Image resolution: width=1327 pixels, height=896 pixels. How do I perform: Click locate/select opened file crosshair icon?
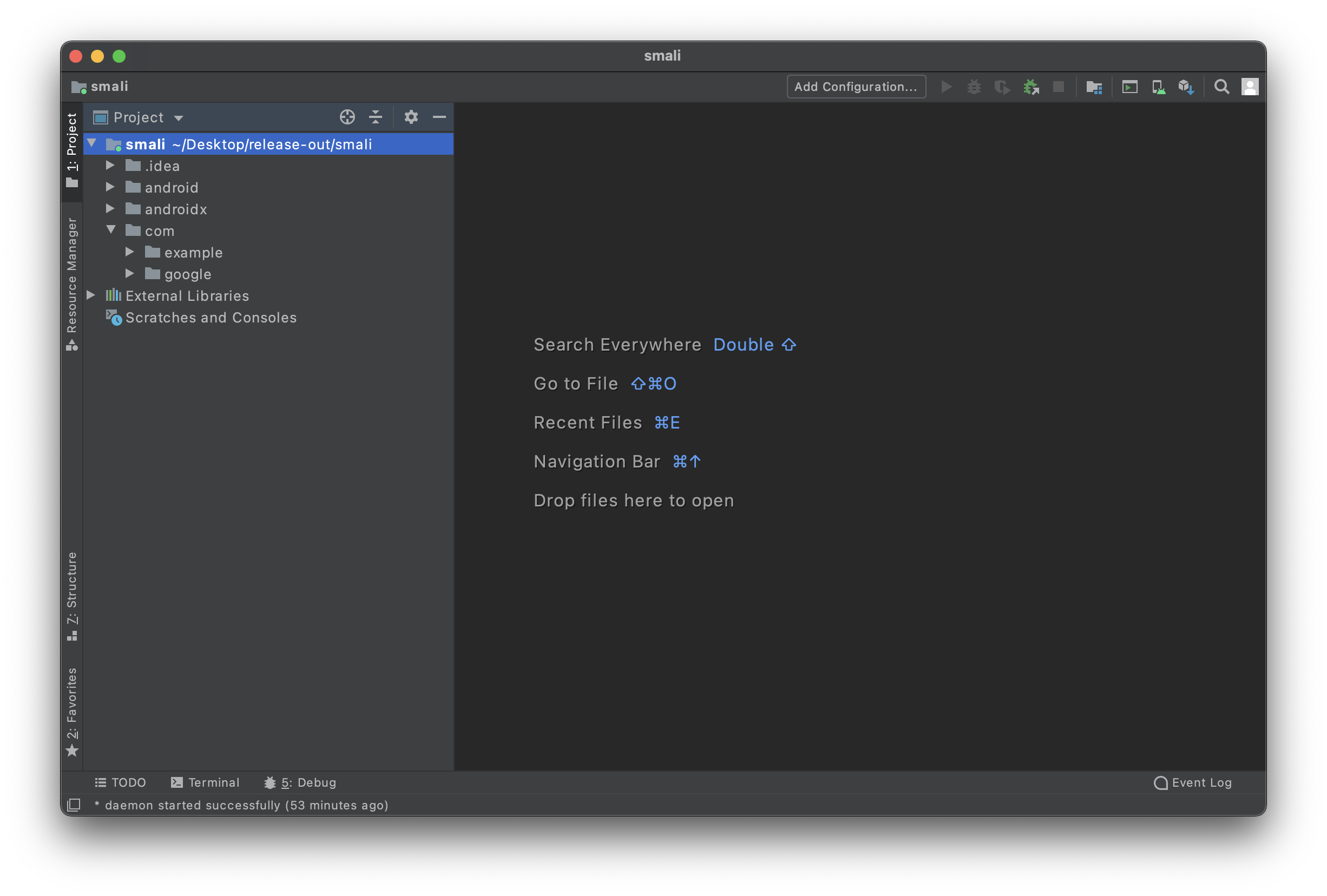[347, 117]
